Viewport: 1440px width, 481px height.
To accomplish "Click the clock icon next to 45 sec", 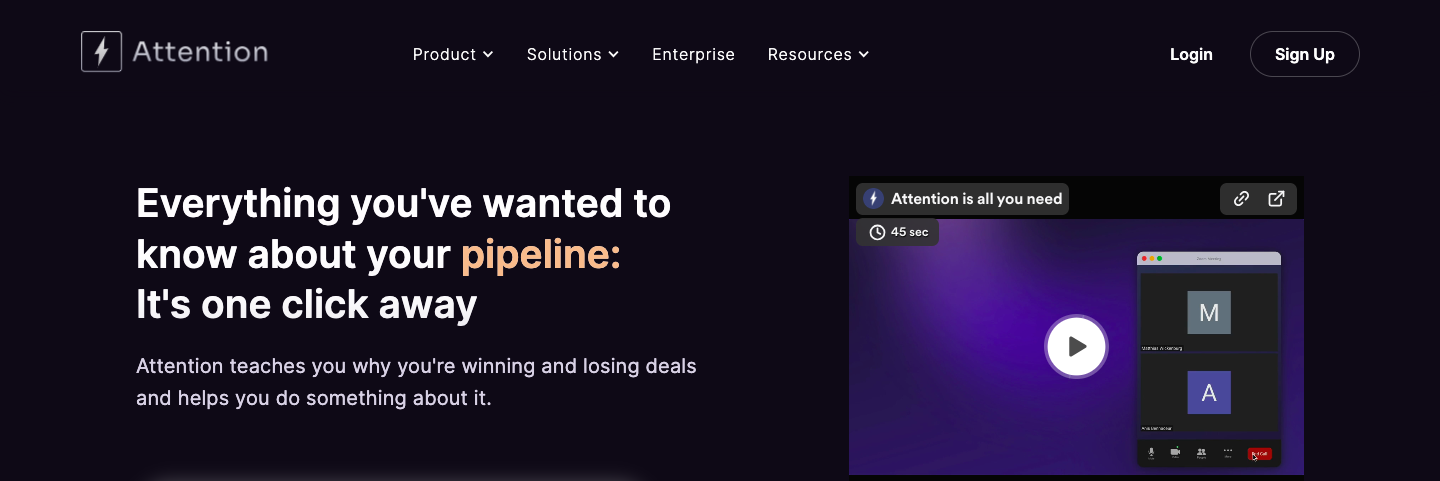I will 877,232.
